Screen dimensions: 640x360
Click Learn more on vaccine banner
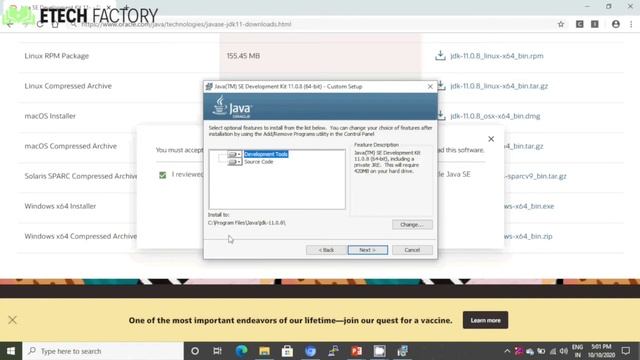(485, 320)
